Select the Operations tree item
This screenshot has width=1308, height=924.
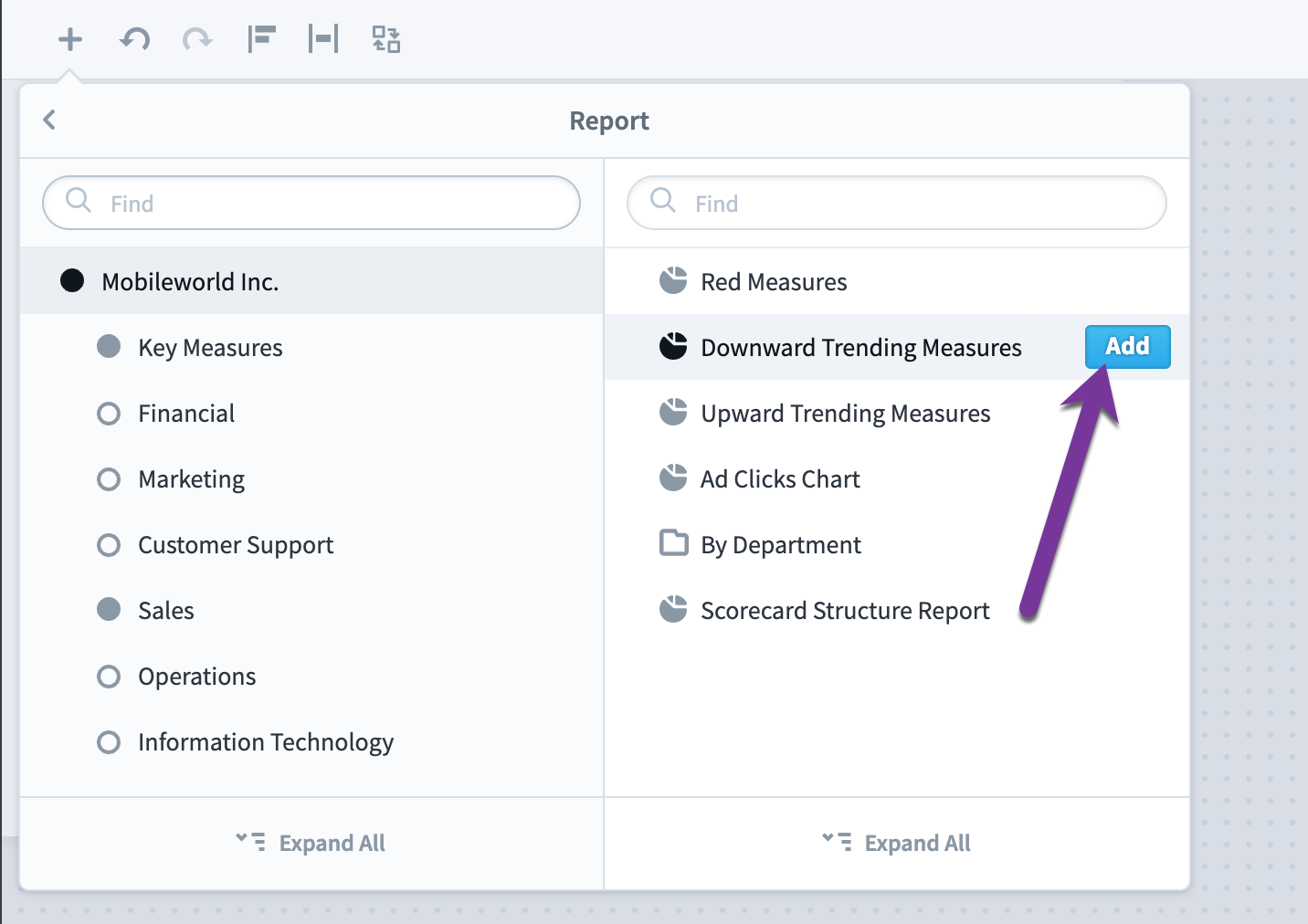coord(311,676)
